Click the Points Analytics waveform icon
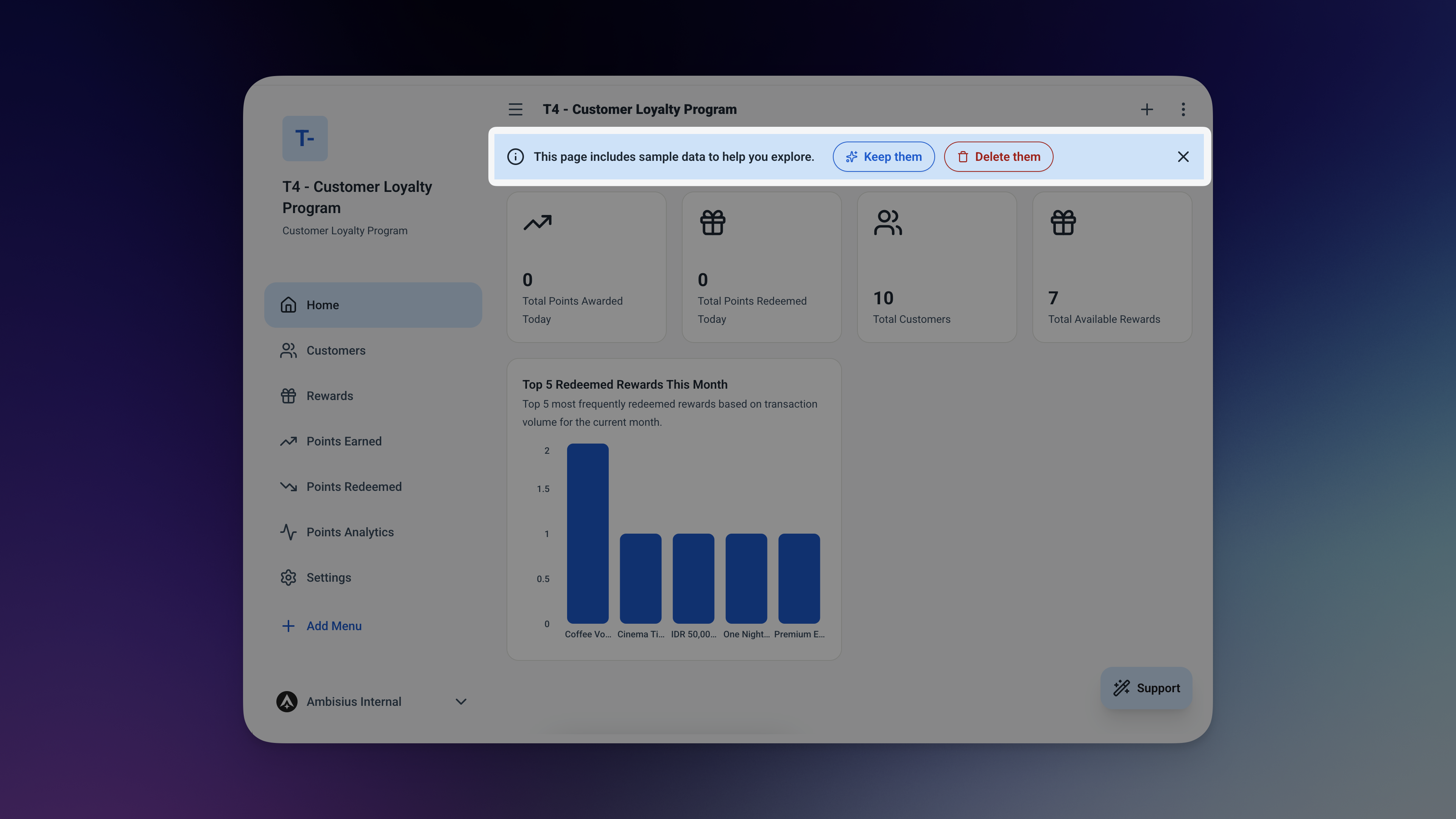This screenshot has height=819, width=1456. pos(288,532)
